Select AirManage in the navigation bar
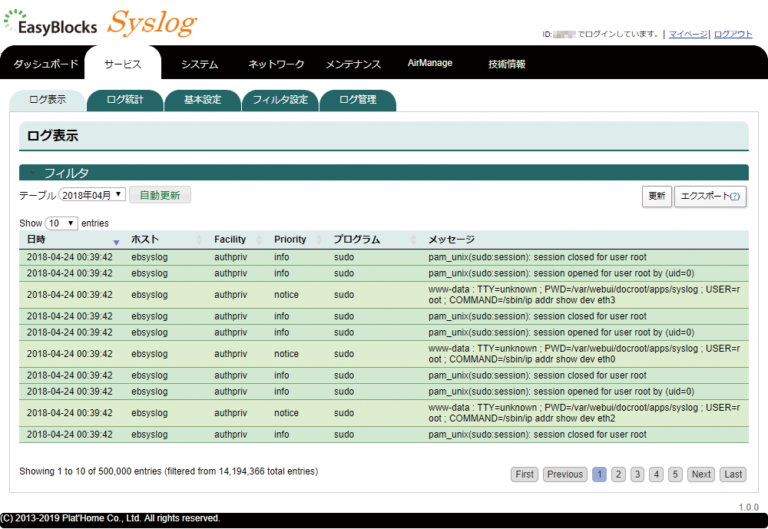 click(x=430, y=63)
